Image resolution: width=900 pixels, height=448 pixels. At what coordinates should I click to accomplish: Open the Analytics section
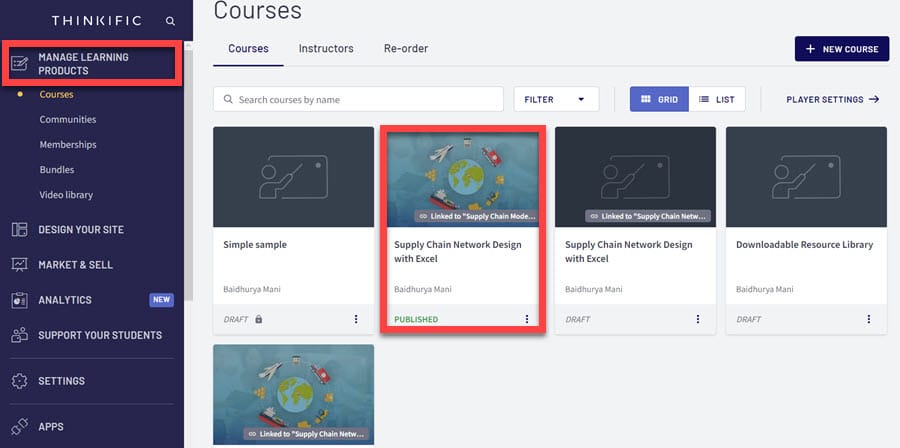tap(65, 300)
